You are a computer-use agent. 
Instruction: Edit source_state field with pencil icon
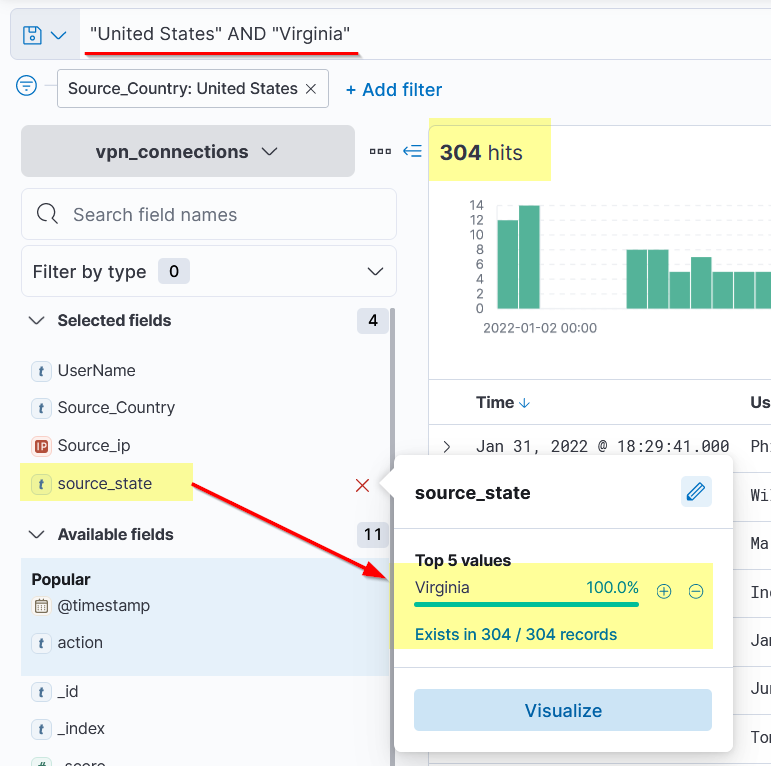696,492
